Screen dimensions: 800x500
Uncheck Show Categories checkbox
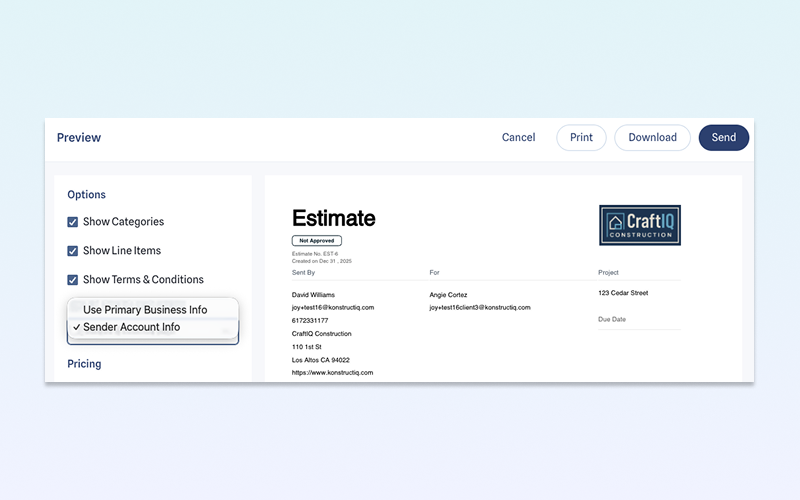[x=72, y=222]
